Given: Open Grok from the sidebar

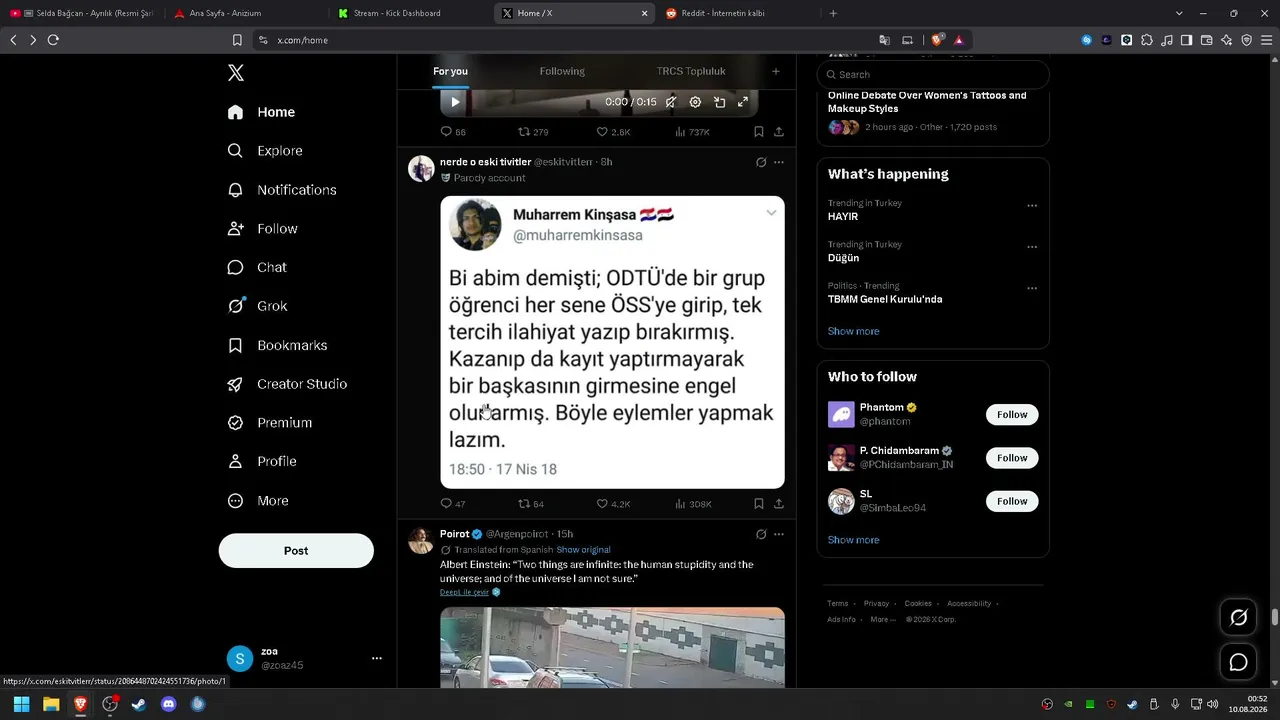Looking at the screenshot, I should tap(257, 306).
